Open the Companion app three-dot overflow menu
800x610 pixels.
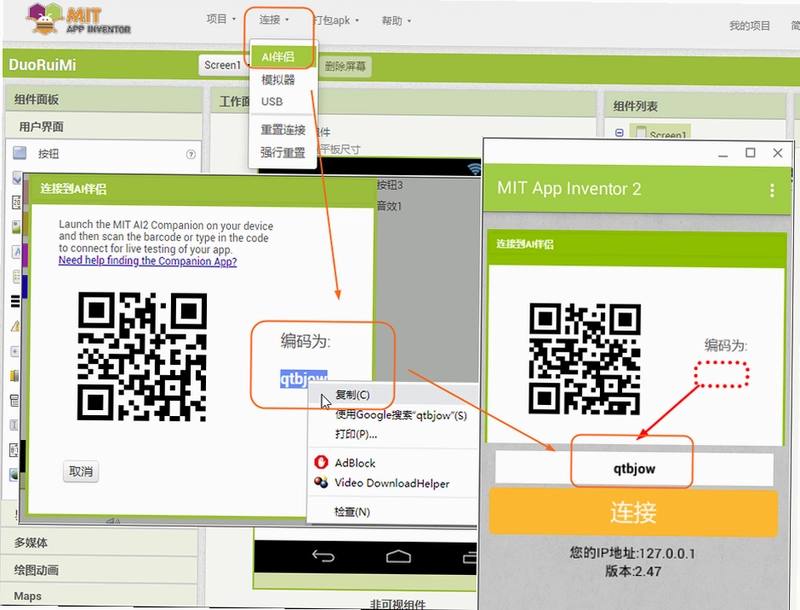(772, 190)
